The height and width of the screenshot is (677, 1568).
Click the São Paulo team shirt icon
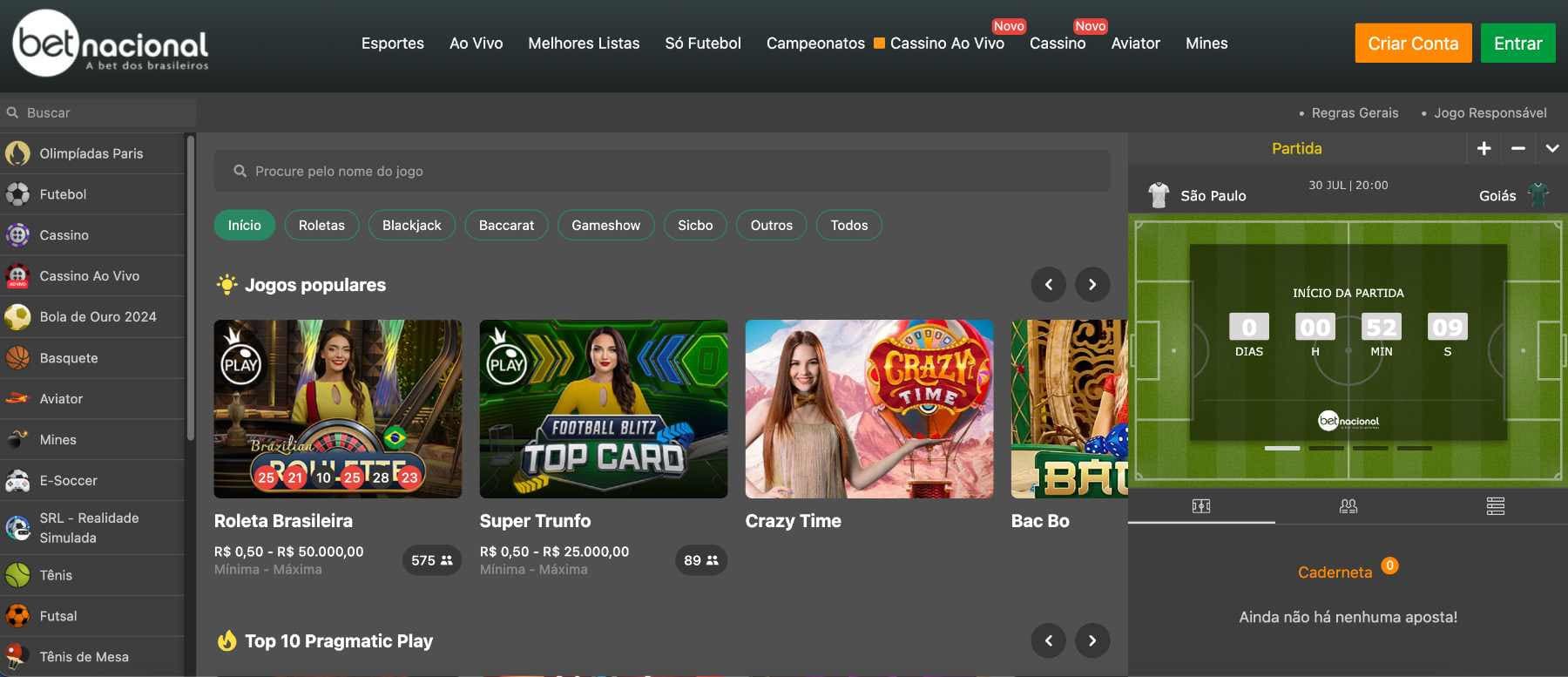tap(1159, 195)
